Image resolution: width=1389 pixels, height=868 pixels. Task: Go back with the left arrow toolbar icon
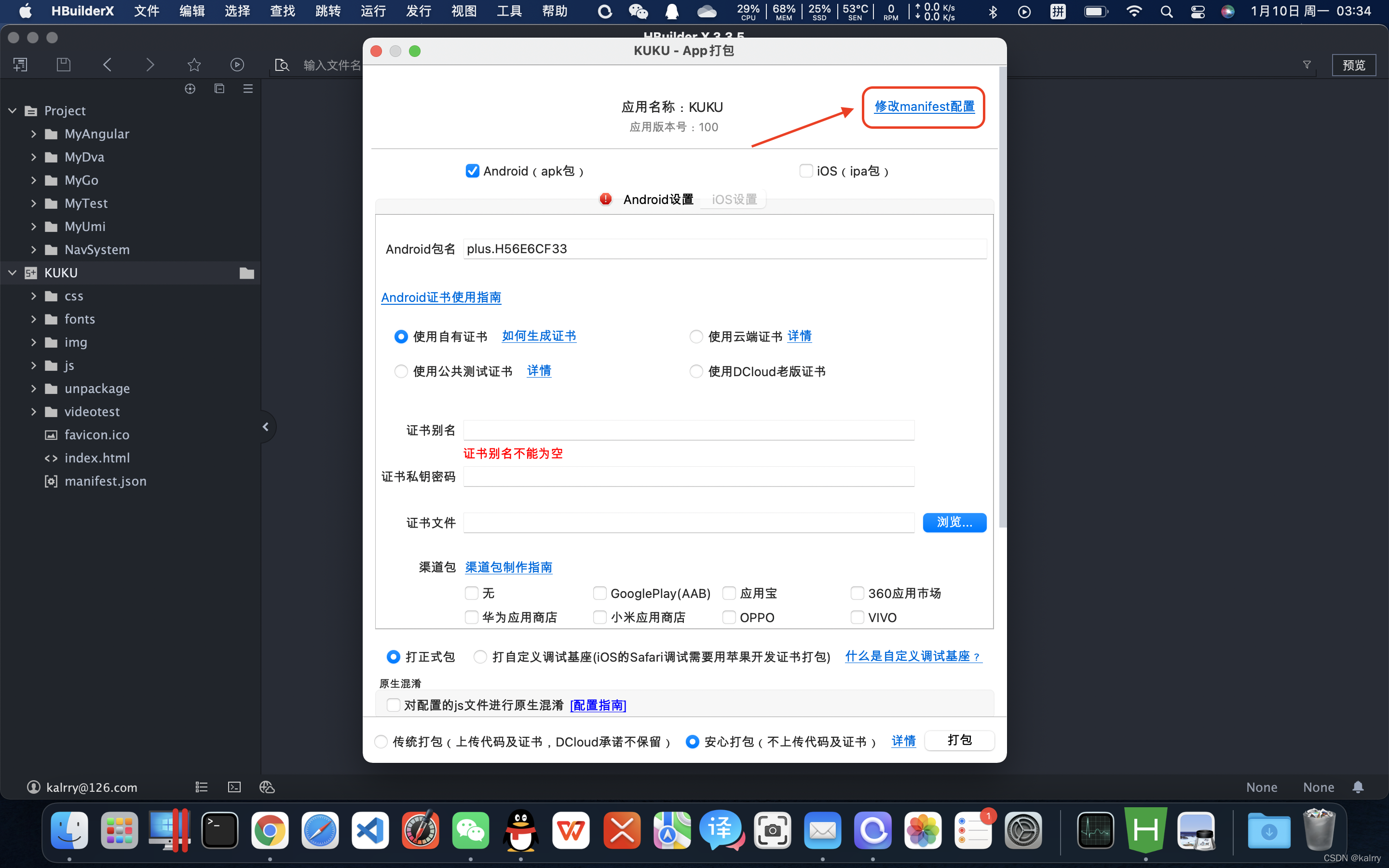(108, 65)
